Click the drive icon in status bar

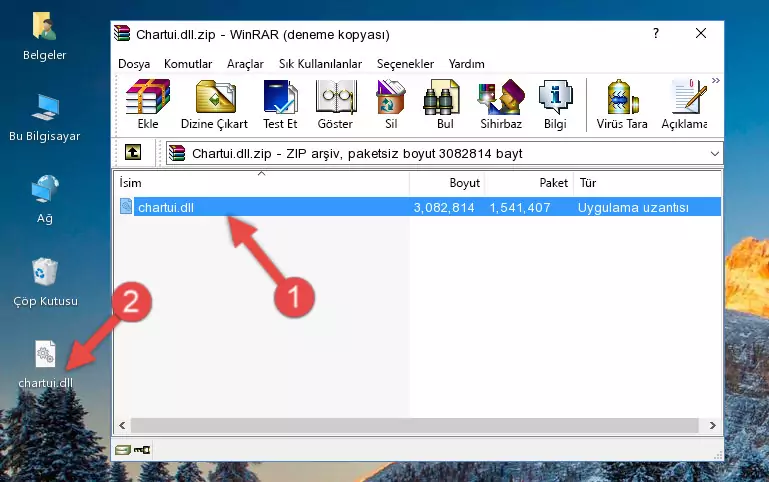click(123, 449)
